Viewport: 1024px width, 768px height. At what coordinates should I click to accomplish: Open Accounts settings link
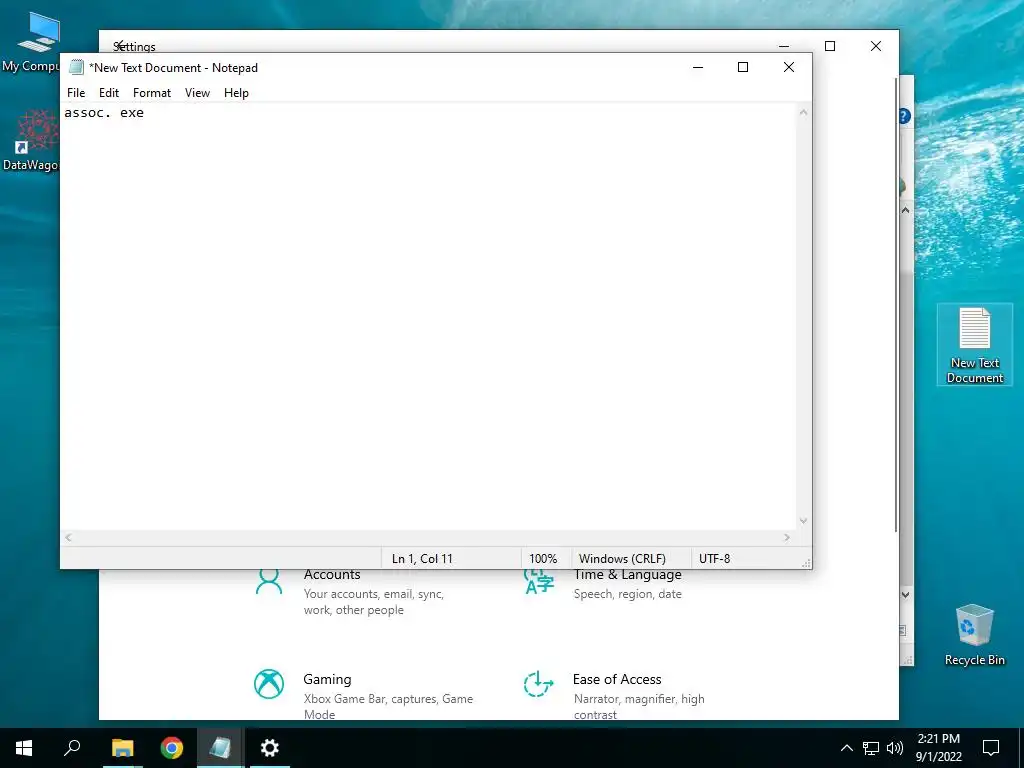332,575
